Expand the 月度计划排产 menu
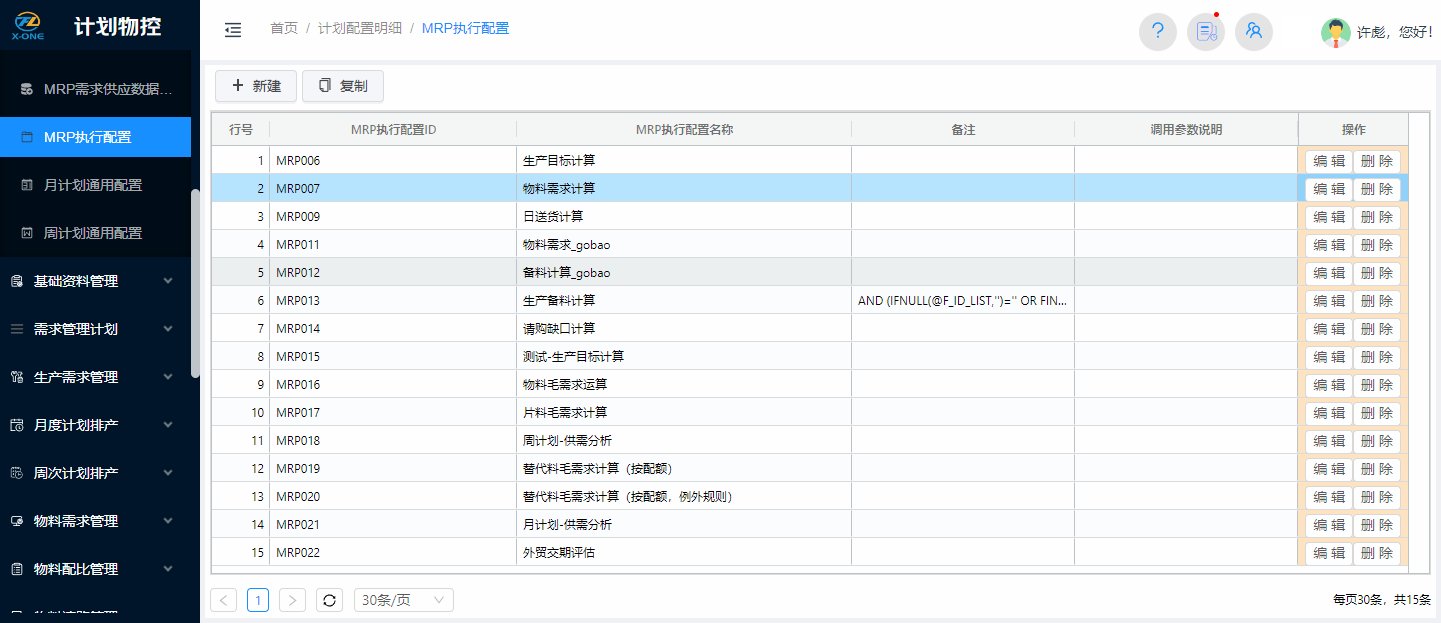Viewport: 1441px width, 623px height. (x=92, y=425)
